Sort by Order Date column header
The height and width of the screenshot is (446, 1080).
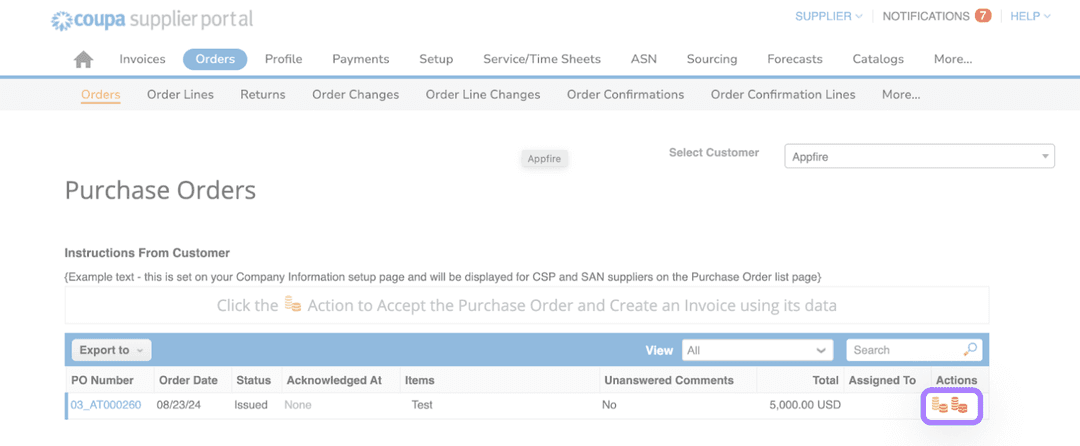188,380
